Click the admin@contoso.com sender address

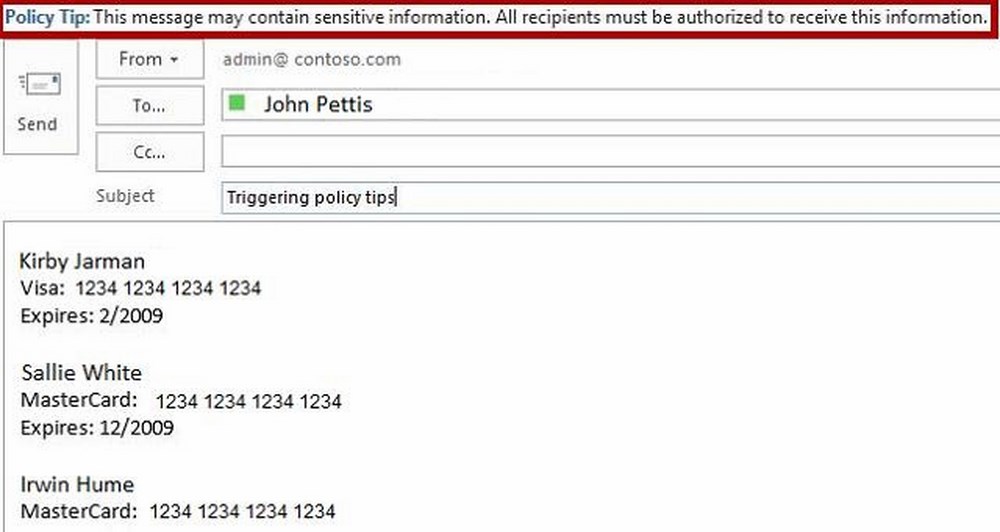[312, 59]
